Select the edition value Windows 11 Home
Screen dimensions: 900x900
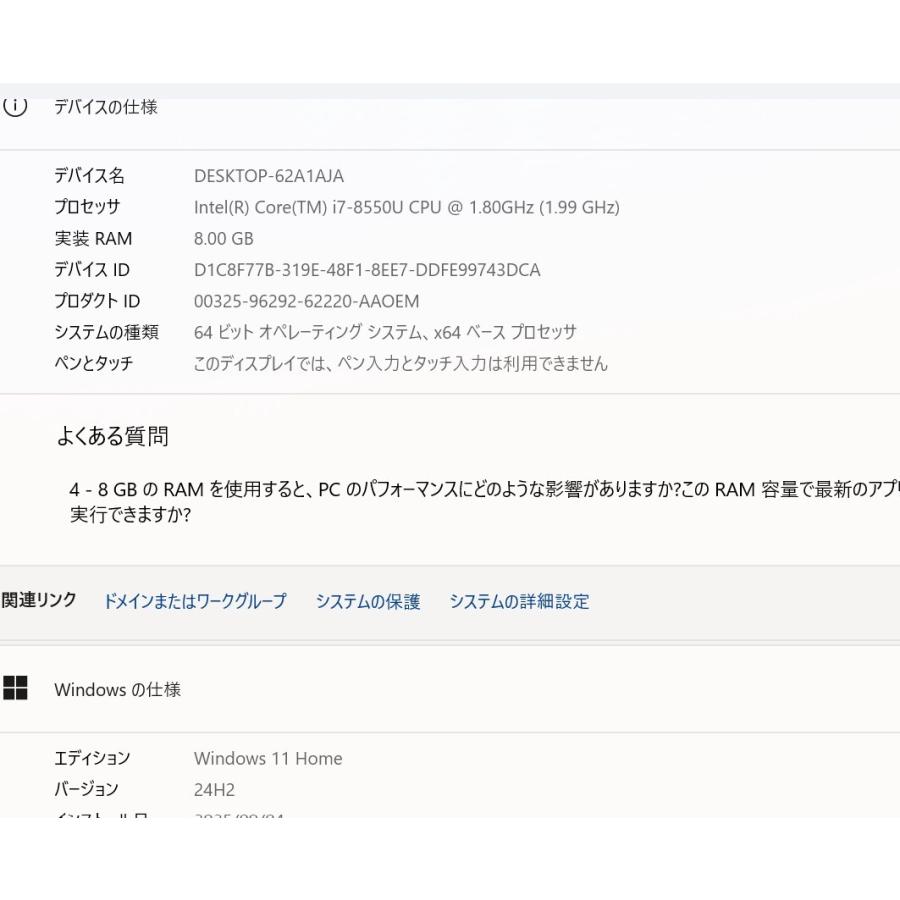(x=268, y=758)
